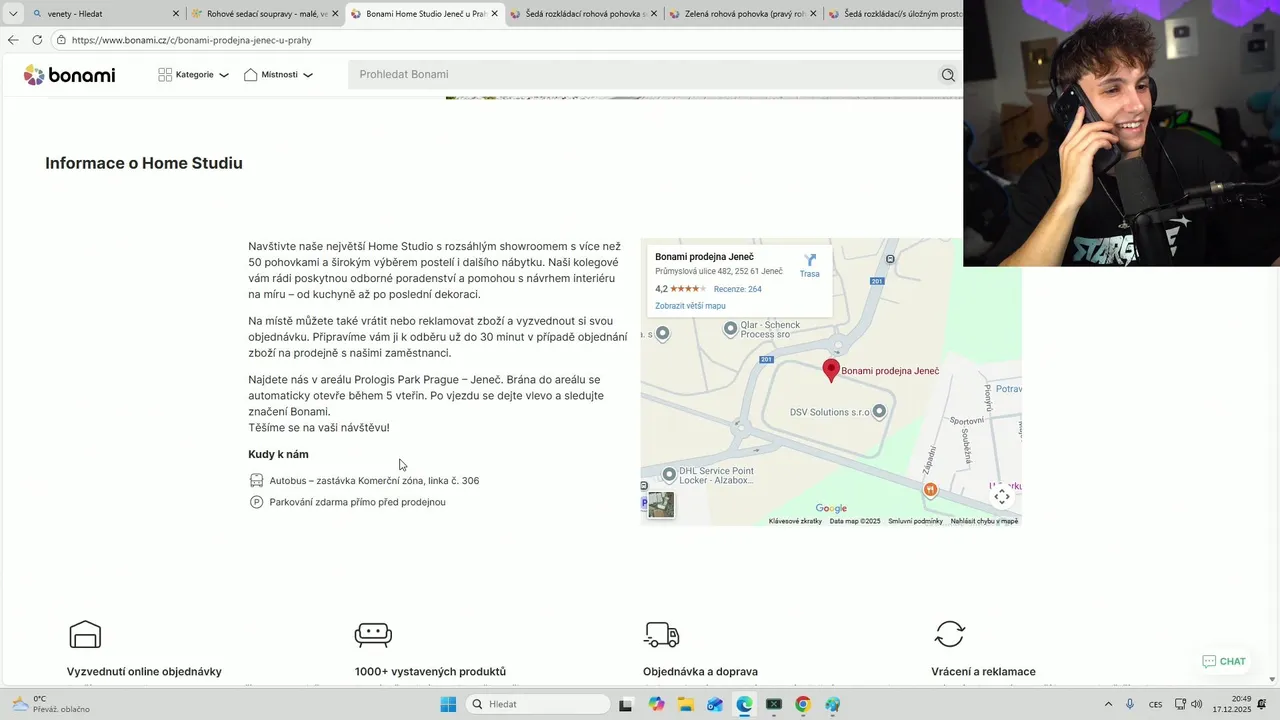The image size is (1280, 720).
Task: Click the bus stop icon near road 201
Action: (x=890, y=259)
